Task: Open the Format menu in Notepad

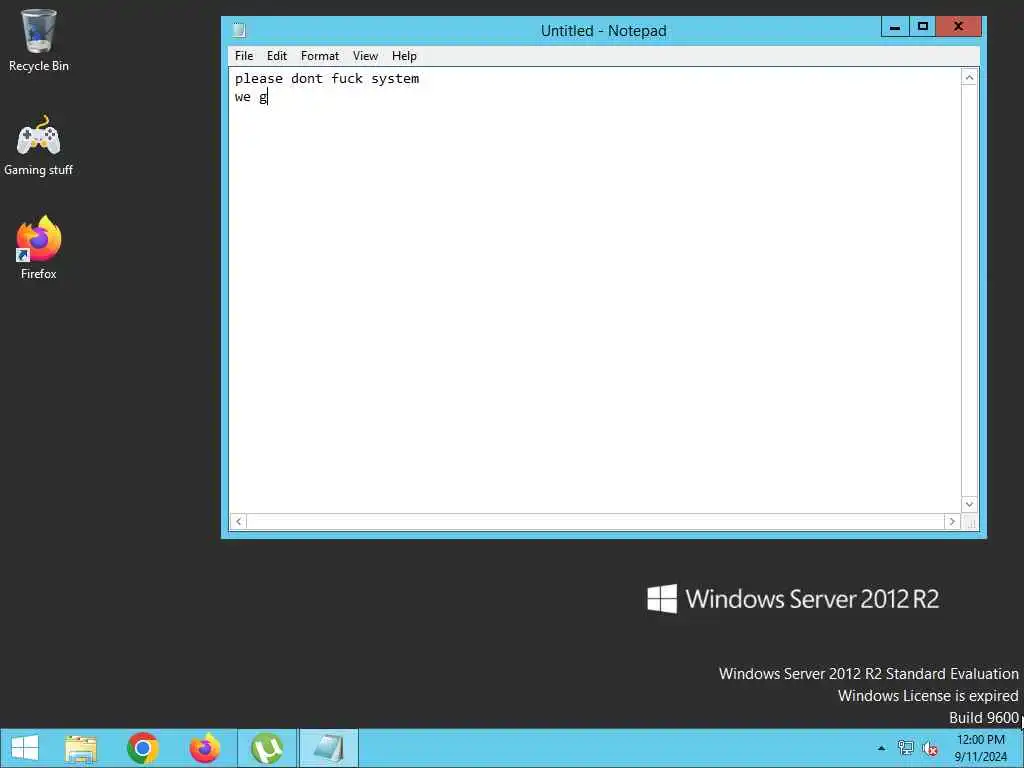Action: pos(319,56)
